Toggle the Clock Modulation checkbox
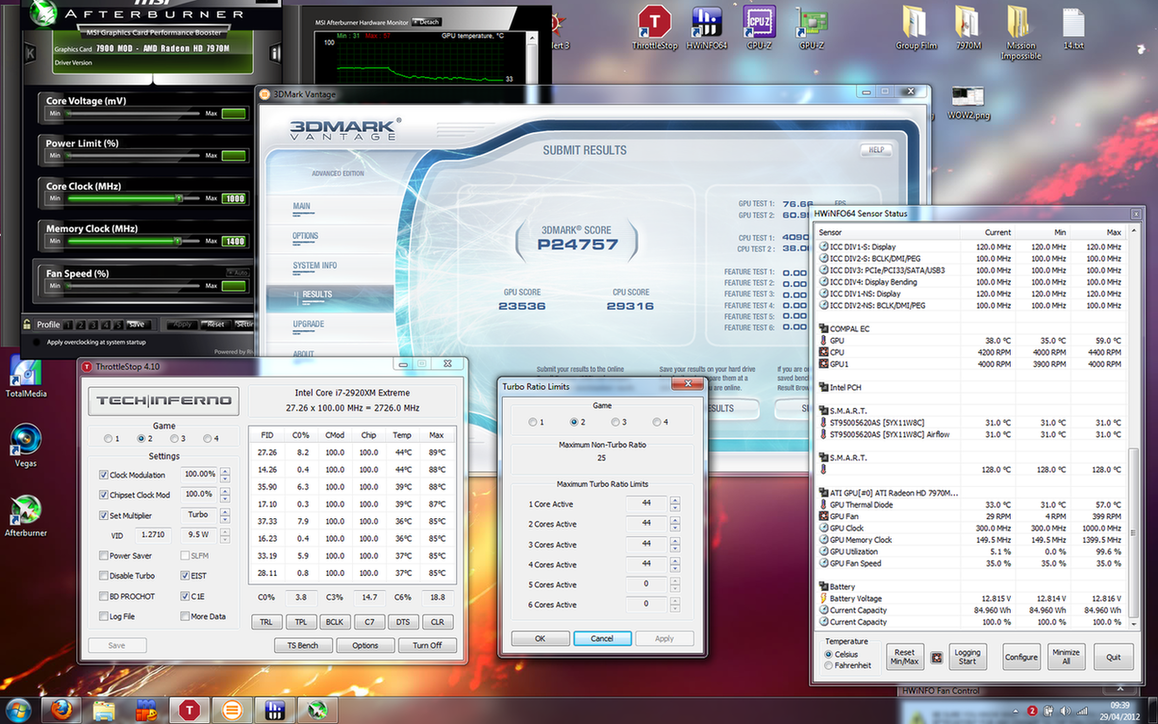Image resolution: width=1158 pixels, height=724 pixels. click(x=103, y=475)
